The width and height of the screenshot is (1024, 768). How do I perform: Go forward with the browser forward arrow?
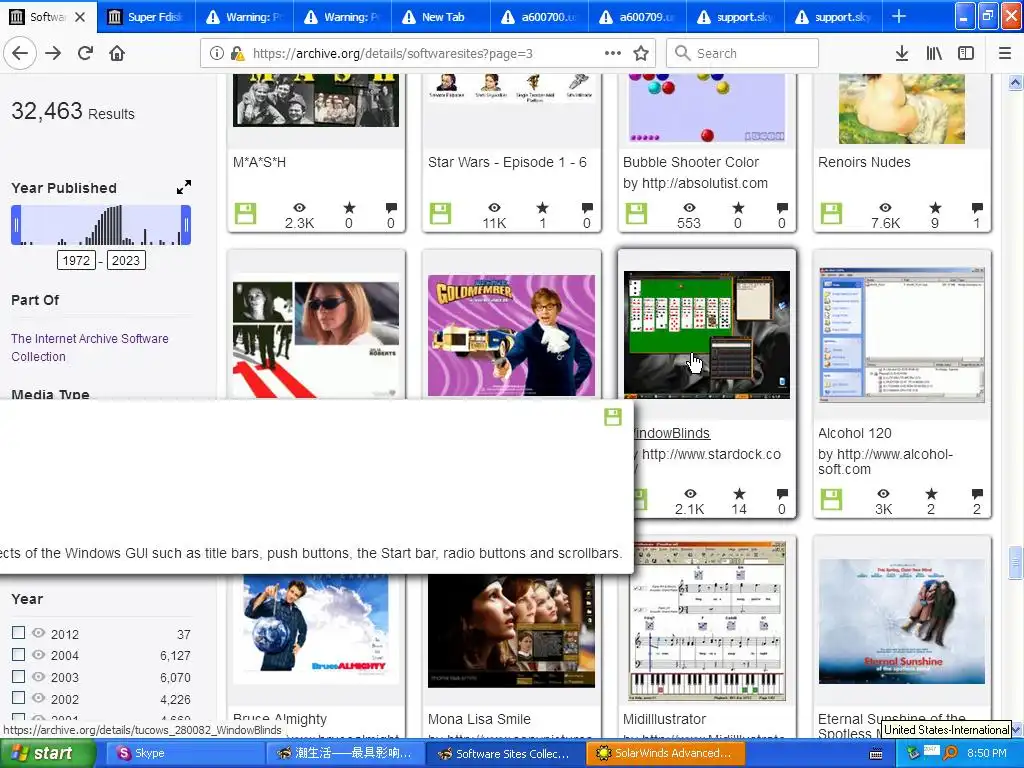(x=53, y=54)
